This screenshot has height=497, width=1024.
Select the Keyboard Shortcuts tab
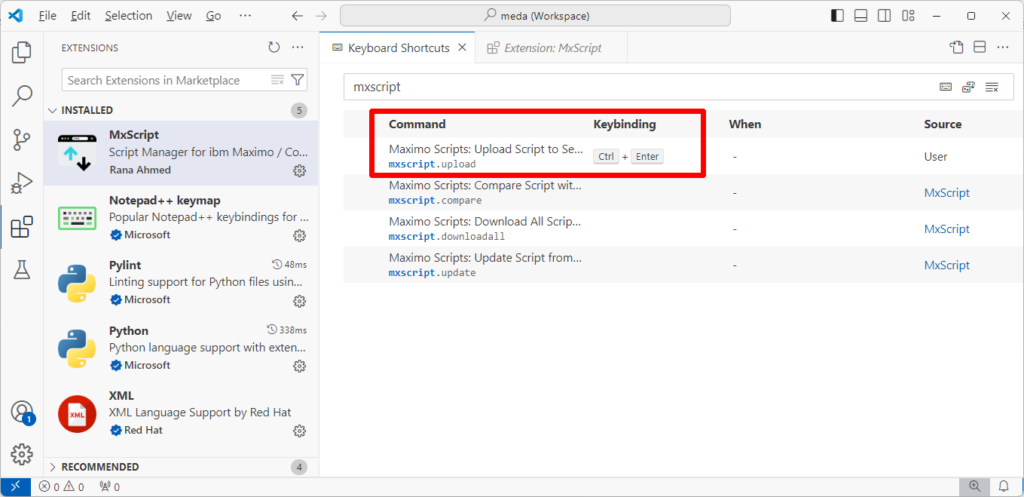click(x=398, y=48)
